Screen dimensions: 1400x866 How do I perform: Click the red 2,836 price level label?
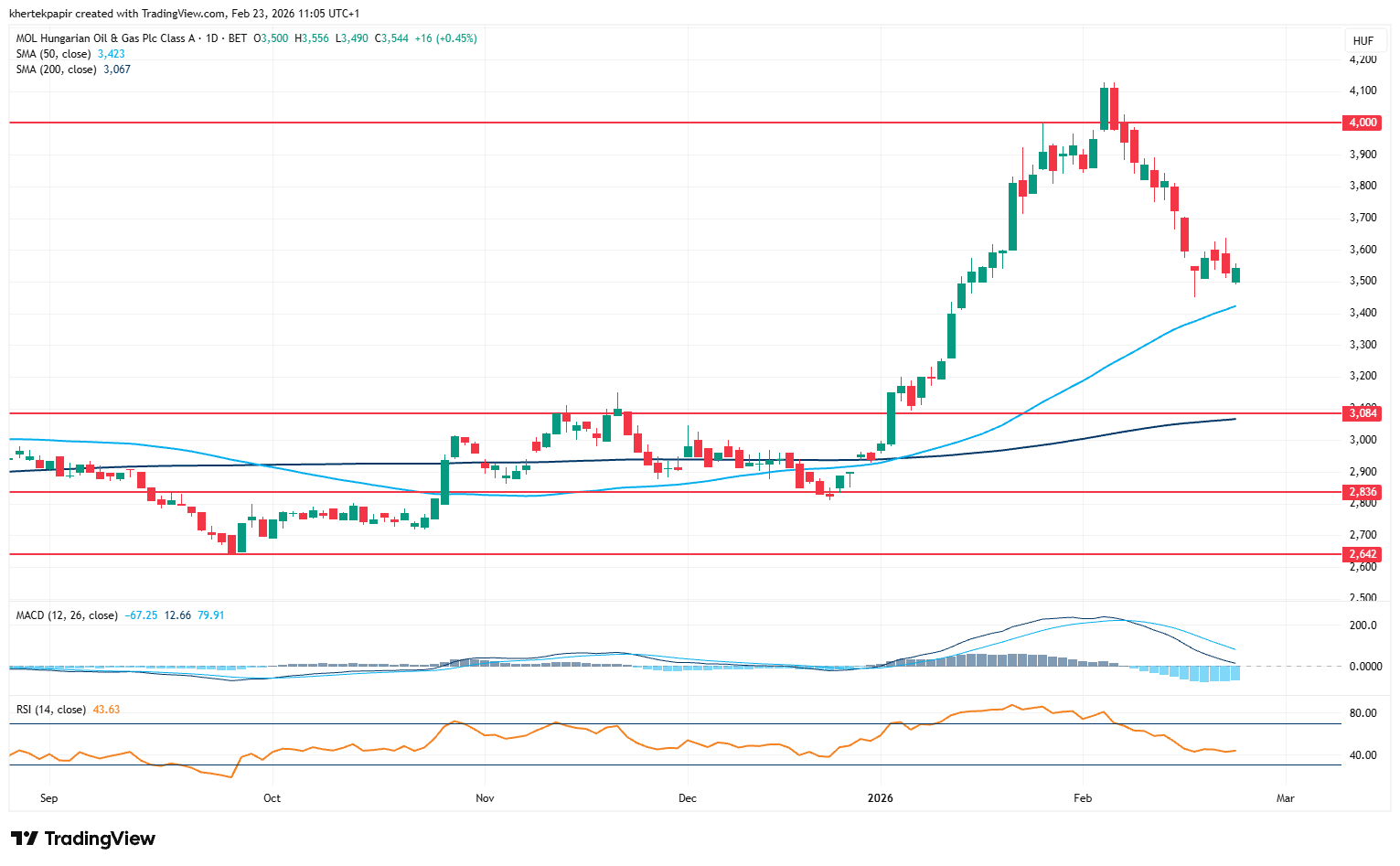coord(1362,492)
